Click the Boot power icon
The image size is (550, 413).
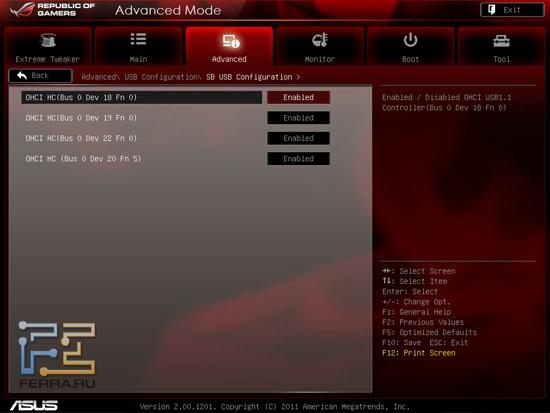coord(410,40)
